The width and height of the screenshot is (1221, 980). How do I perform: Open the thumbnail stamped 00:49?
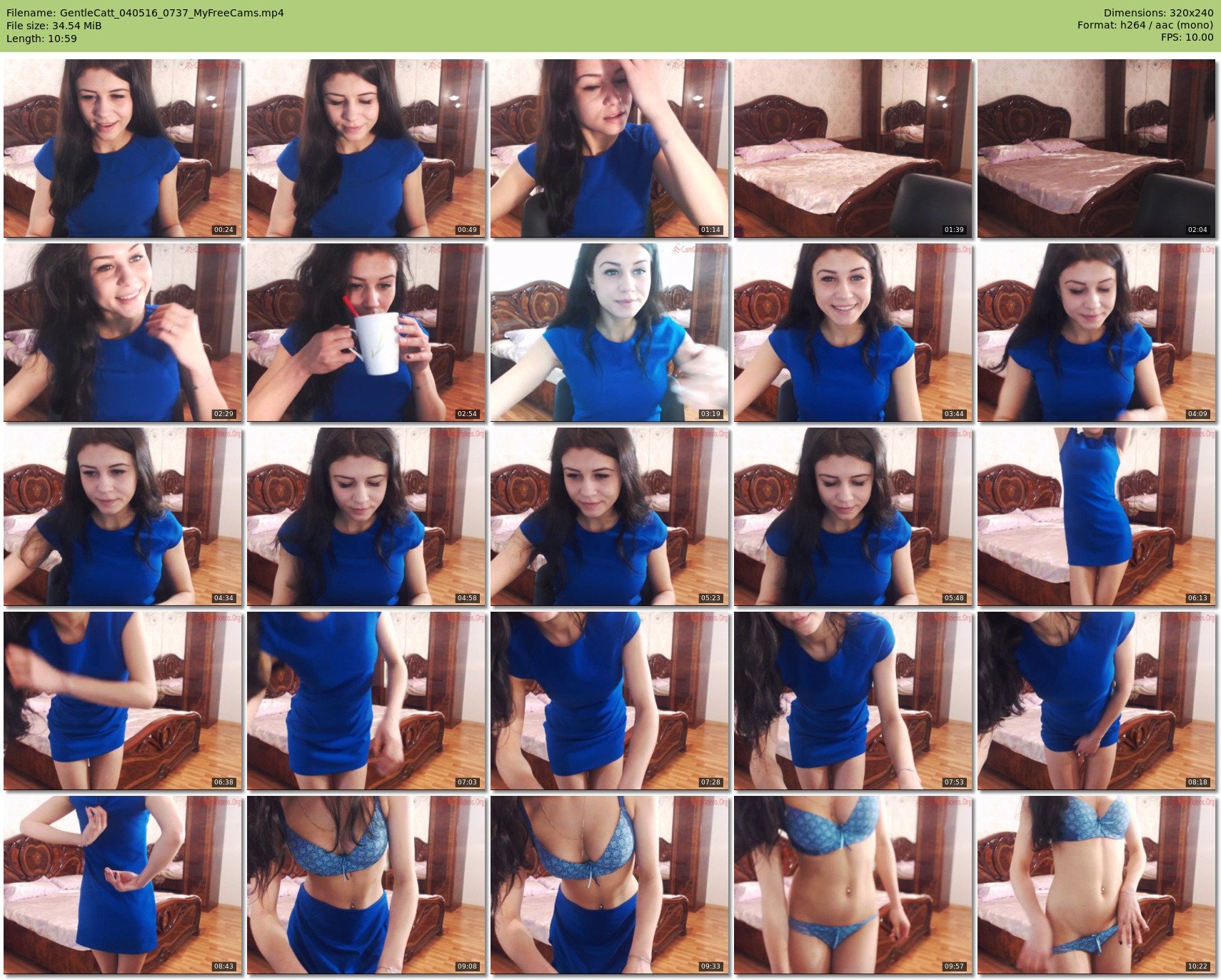click(x=366, y=148)
